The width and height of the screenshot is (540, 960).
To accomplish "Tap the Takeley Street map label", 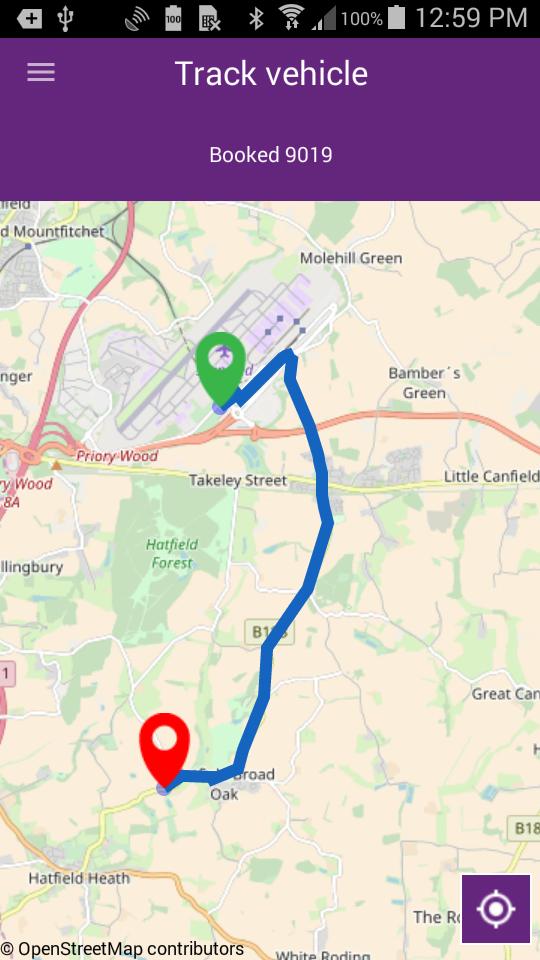I will (x=238, y=481).
